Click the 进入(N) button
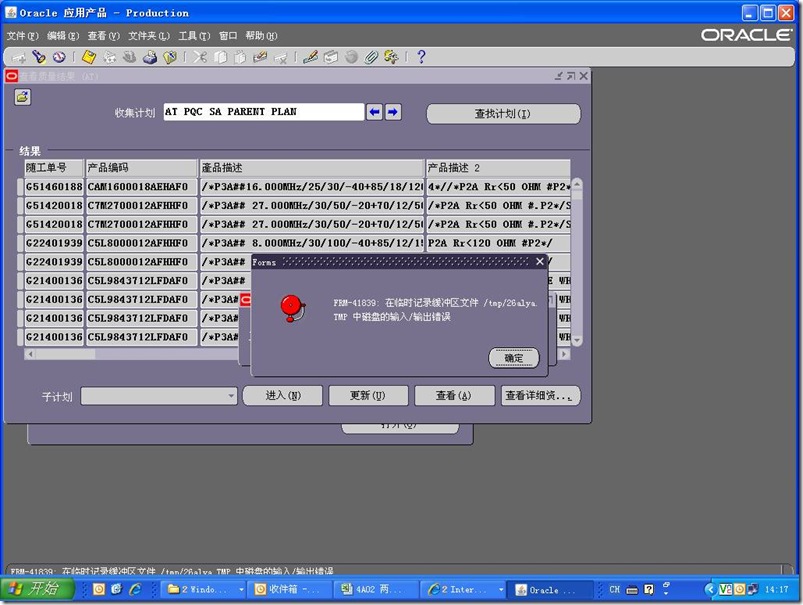 283,395
